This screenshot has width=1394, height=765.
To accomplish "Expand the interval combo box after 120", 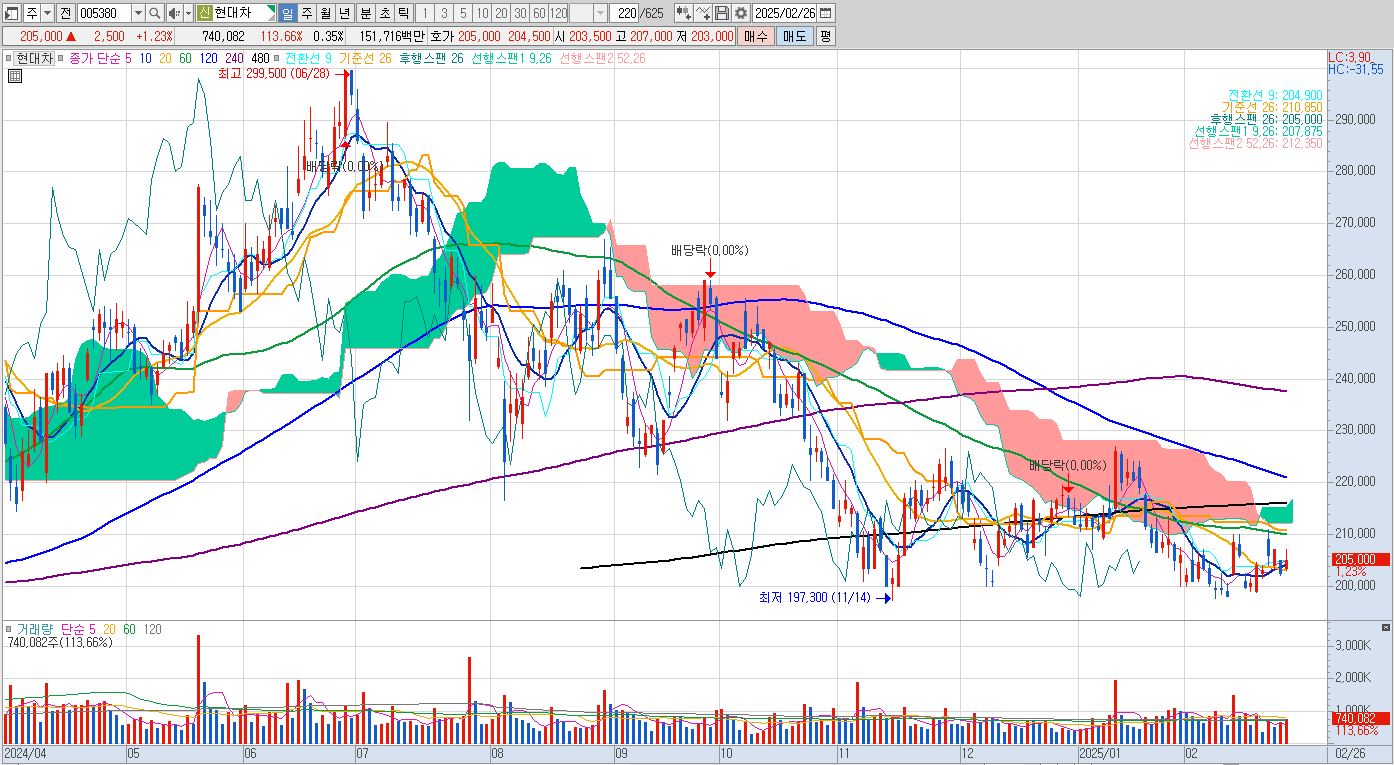I will point(600,13).
